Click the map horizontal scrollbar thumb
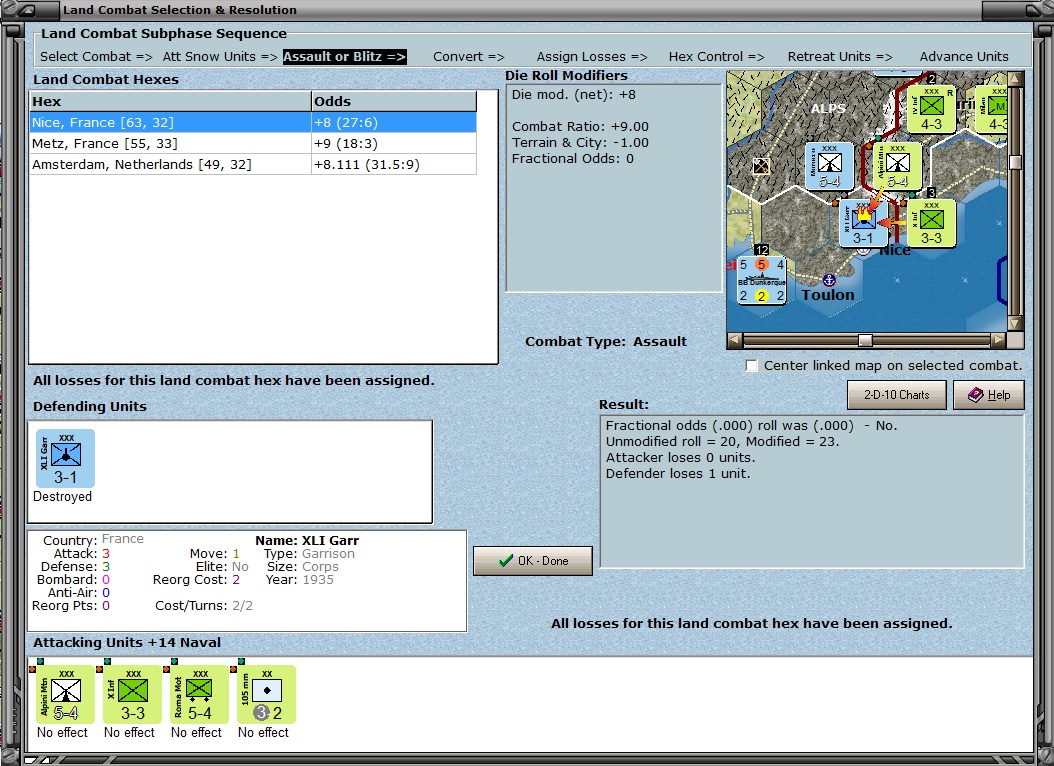Viewport: 1054px width, 766px height. (x=866, y=340)
